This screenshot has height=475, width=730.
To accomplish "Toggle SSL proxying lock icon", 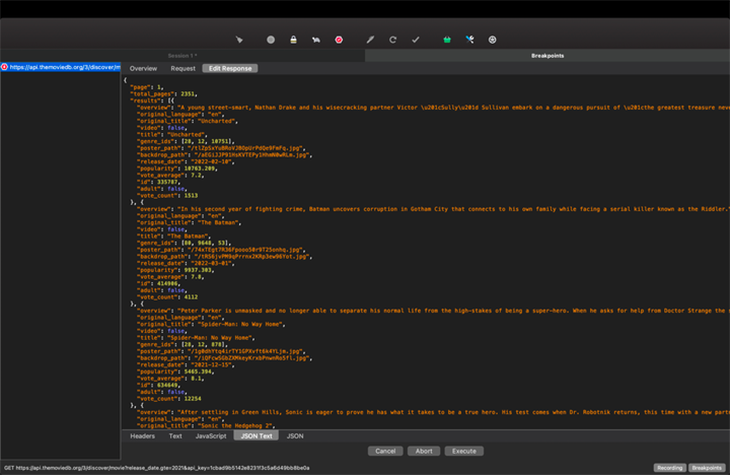I will 293,40.
